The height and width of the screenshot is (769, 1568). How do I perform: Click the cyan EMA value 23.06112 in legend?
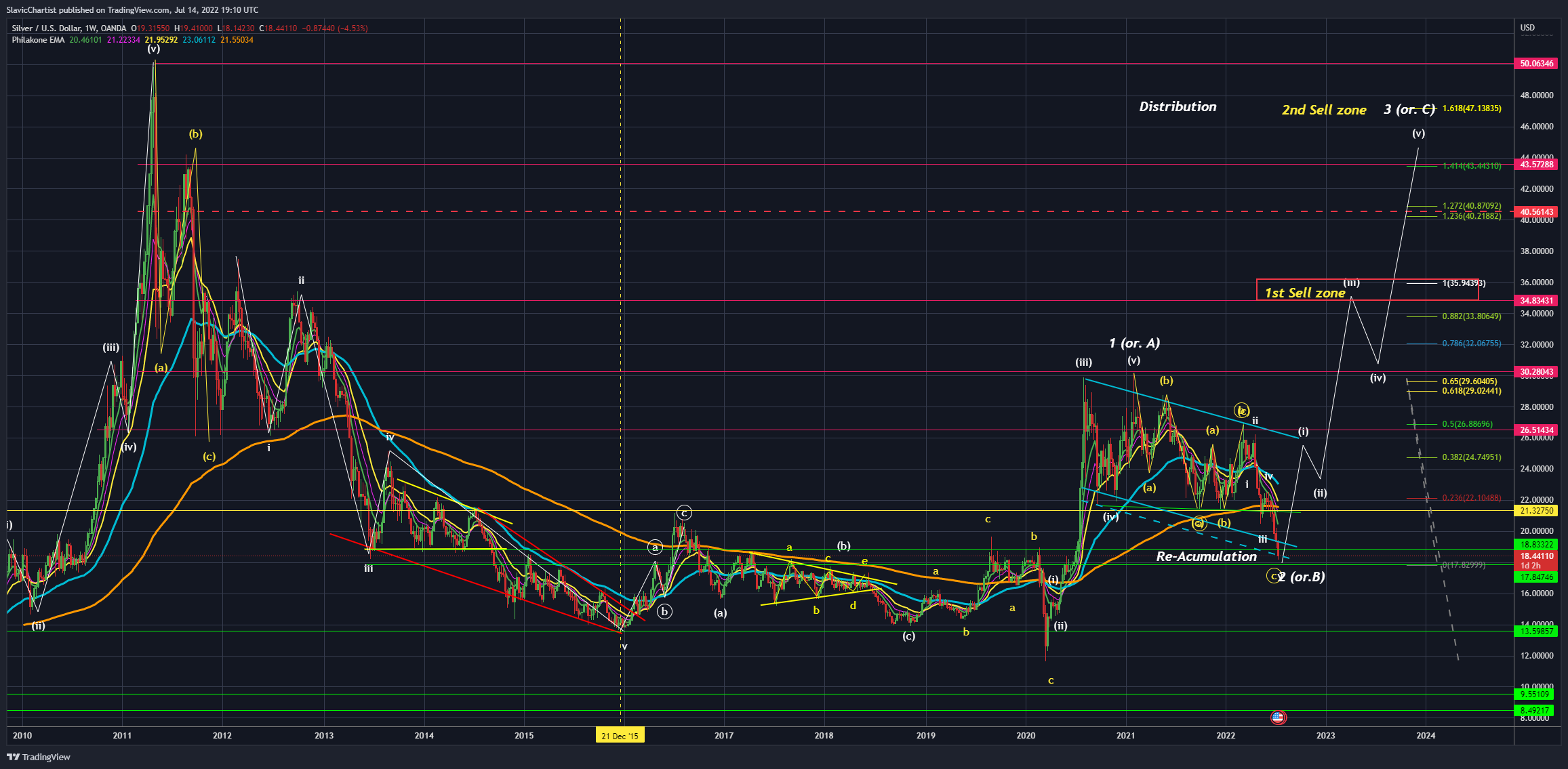click(x=199, y=40)
